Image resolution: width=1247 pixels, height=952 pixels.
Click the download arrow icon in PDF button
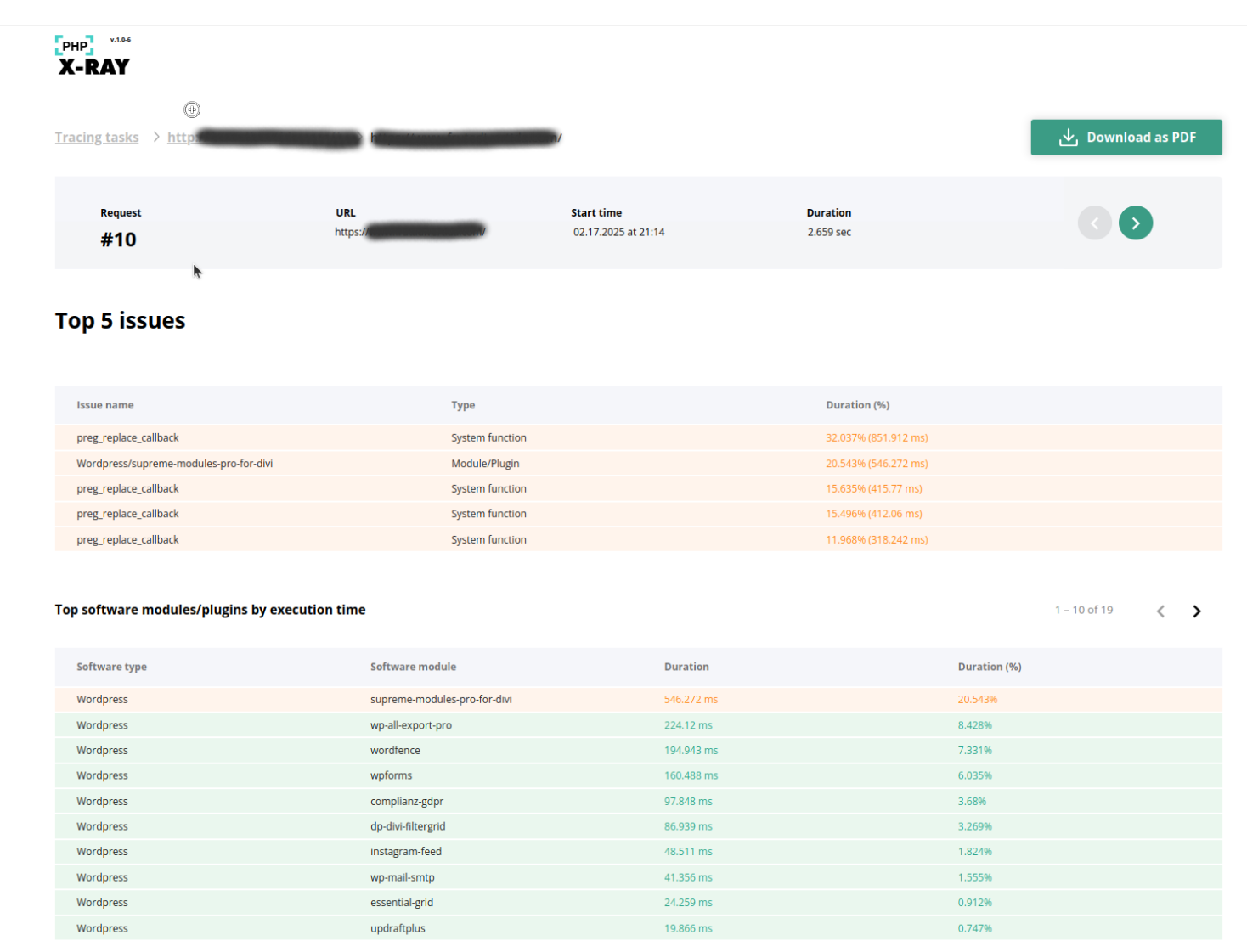[x=1069, y=138]
